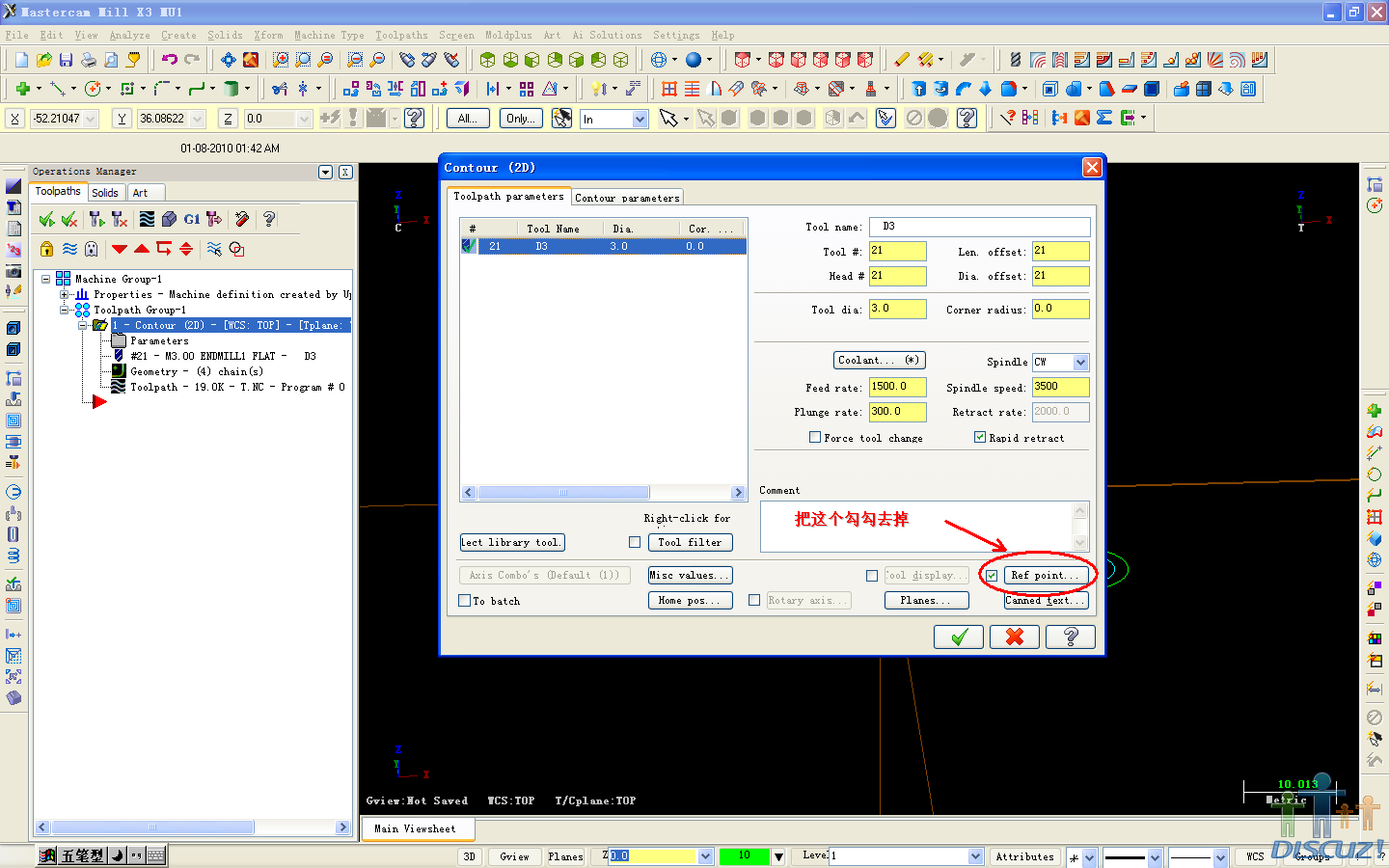Toggle the Force tool change checkbox
The height and width of the screenshot is (868, 1389).
pyautogui.click(x=815, y=438)
